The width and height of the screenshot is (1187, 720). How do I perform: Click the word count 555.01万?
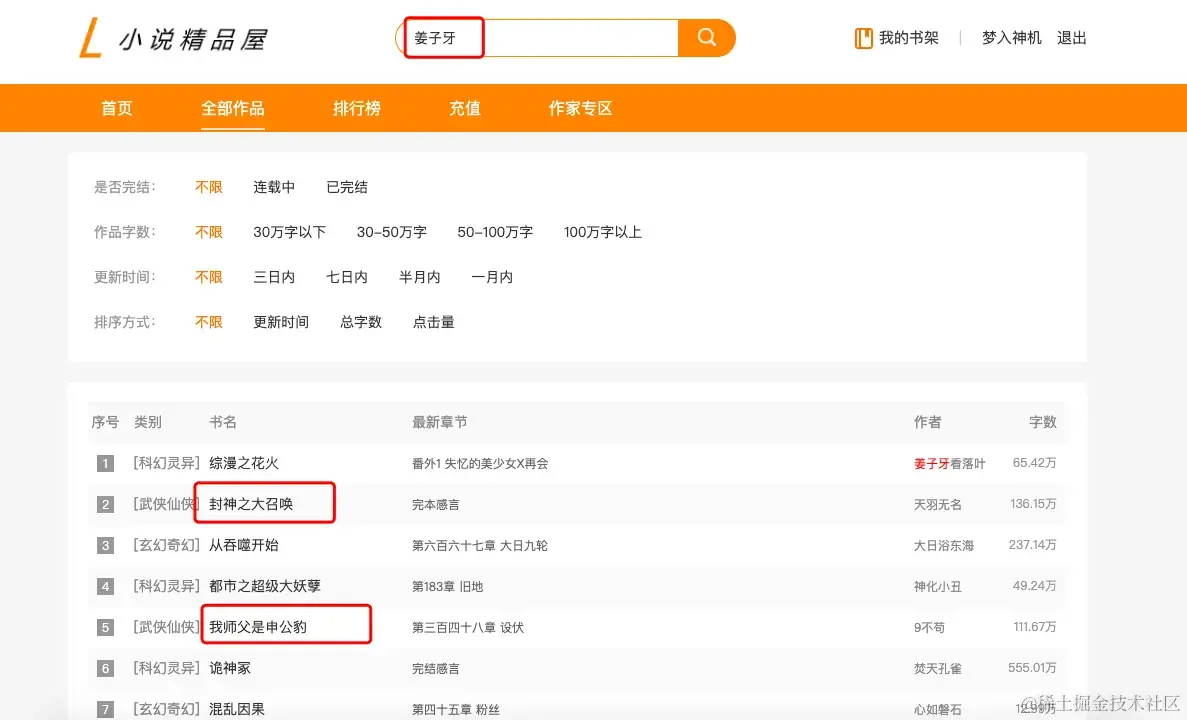[1032, 668]
